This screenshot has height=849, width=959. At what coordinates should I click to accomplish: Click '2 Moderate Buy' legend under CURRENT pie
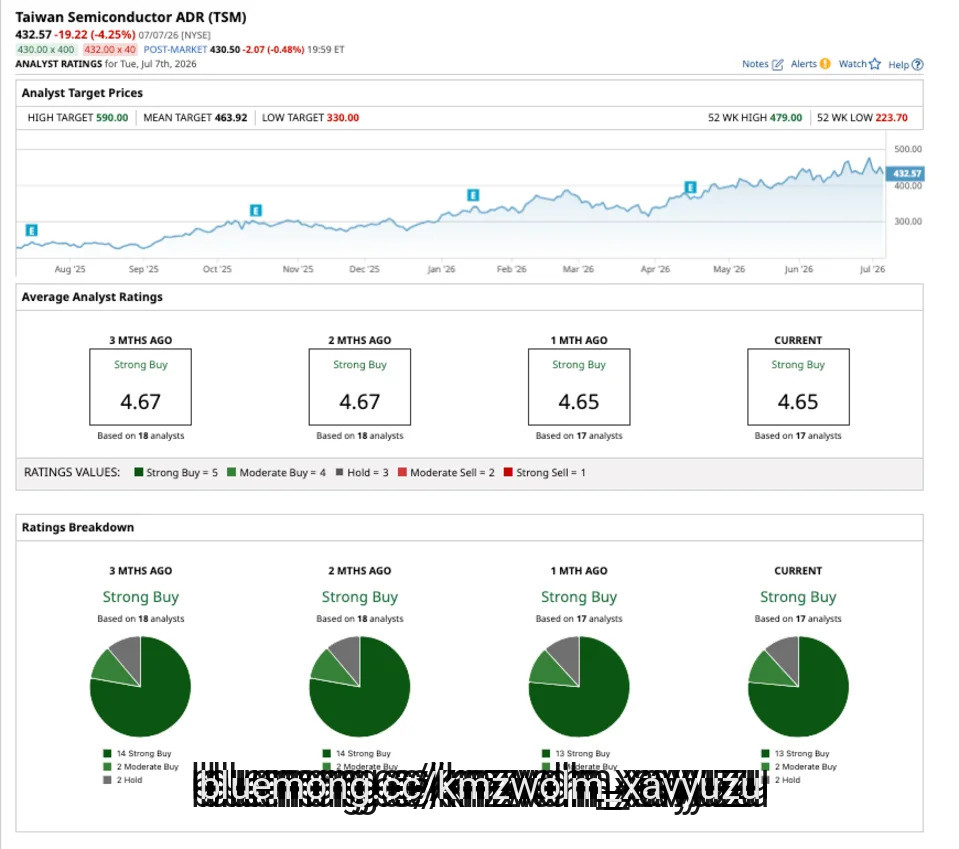[799, 766]
